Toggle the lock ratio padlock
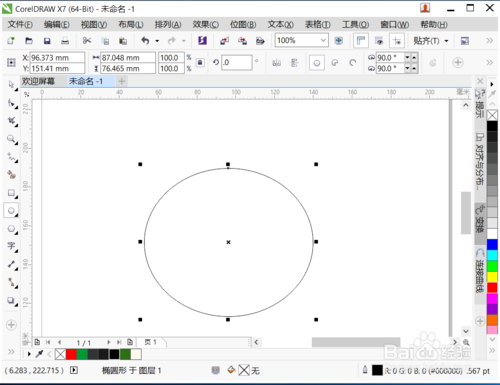The width and height of the screenshot is (500, 385). (x=200, y=62)
